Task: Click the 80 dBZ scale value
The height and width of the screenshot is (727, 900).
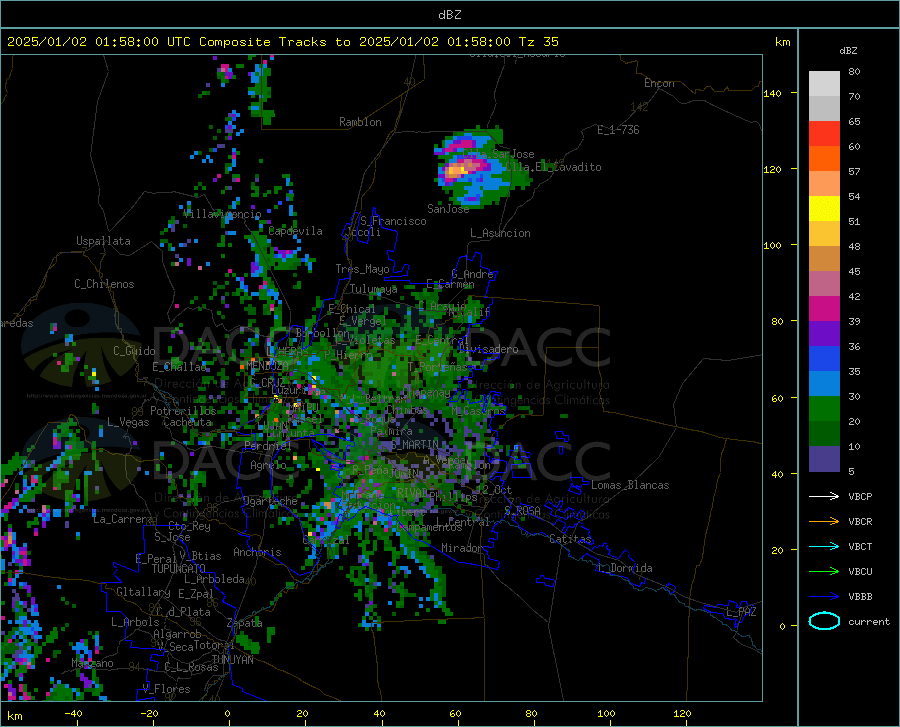Action: (x=854, y=72)
